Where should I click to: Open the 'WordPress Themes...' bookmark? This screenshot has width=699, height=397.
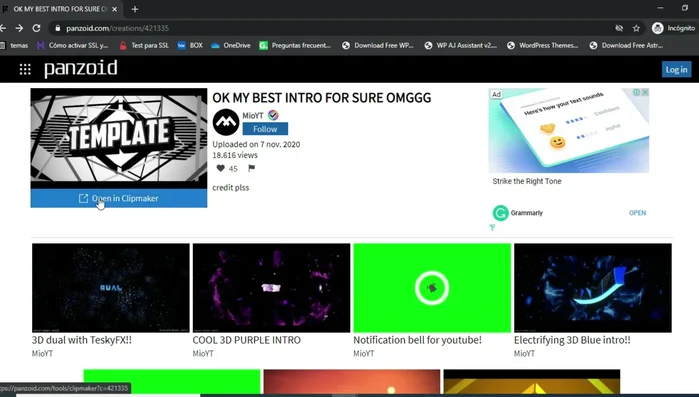543,45
